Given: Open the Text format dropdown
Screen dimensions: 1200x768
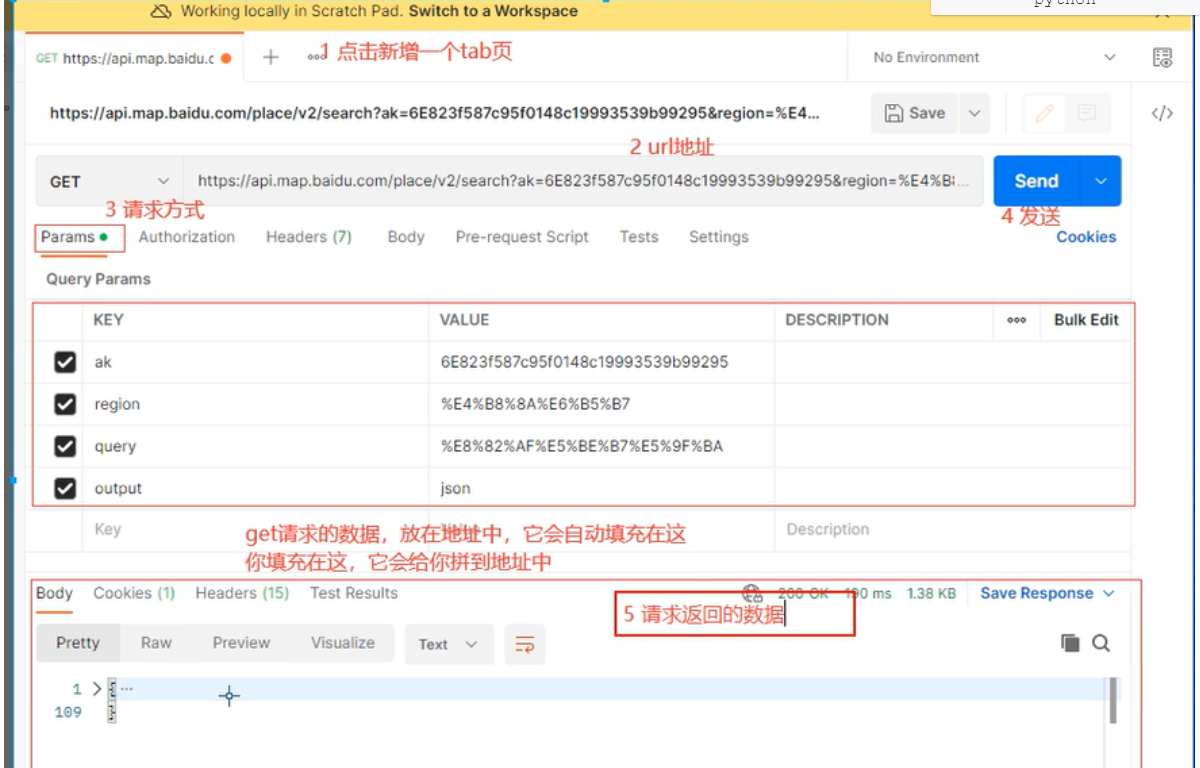Looking at the screenshot, I should tap(449, 644).
